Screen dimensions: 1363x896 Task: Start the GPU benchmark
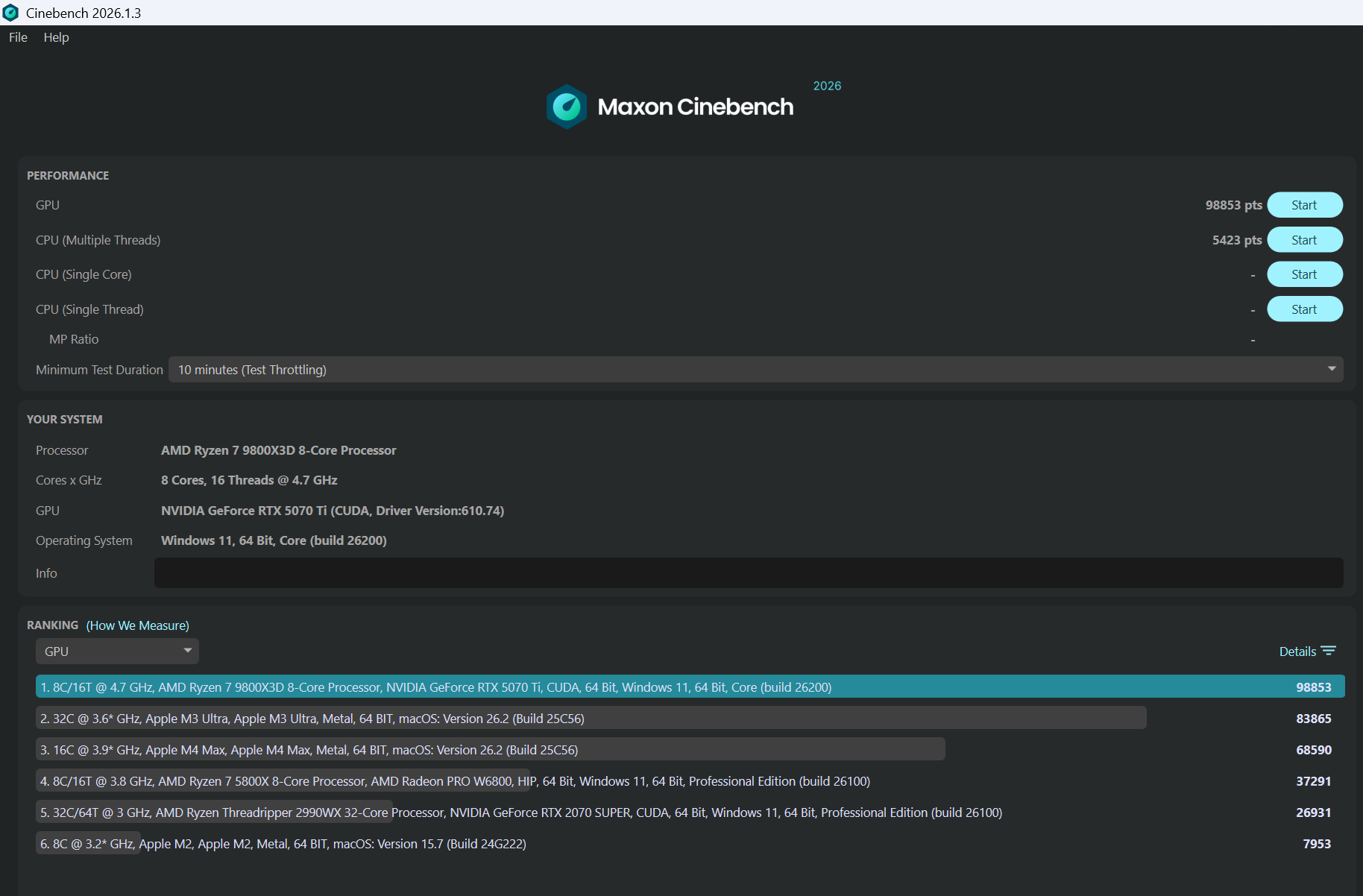point(1305,205)
